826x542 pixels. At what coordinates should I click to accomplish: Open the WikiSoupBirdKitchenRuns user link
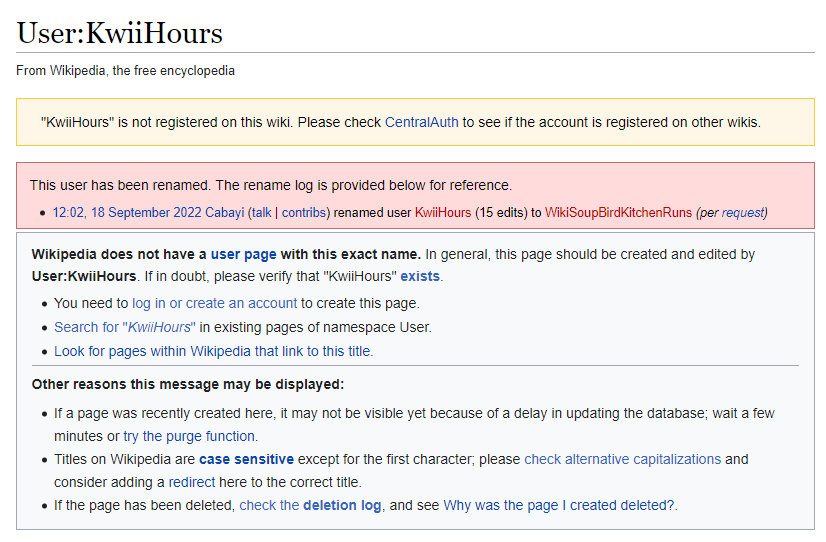tap(618, 212)
